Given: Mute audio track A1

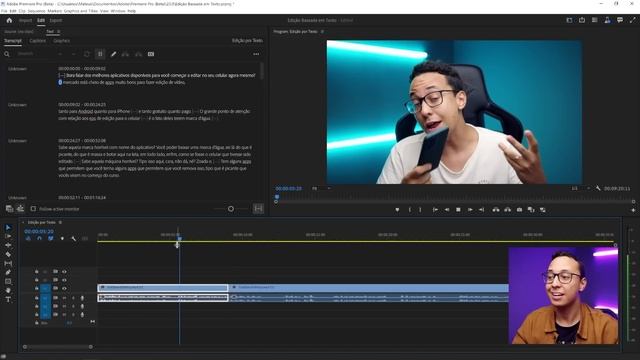Looking at the screenshot, I should (64, 298).
